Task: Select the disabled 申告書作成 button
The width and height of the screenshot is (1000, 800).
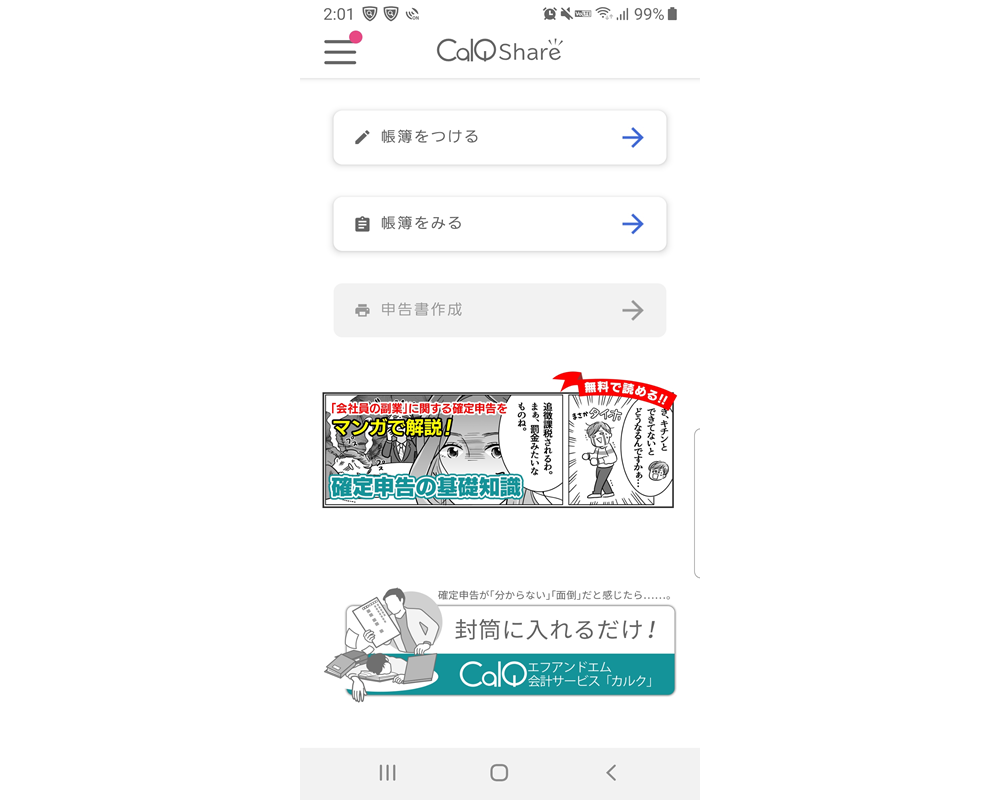Action: point(499,310)
